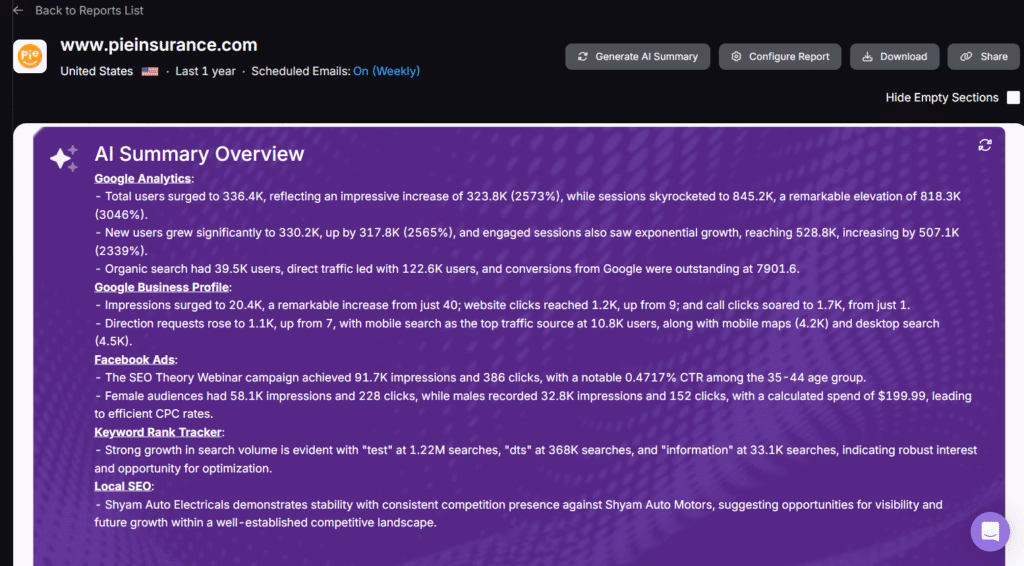Click the Google Analytics section heading
1024x566 pixels.
(x=143, y=179)
